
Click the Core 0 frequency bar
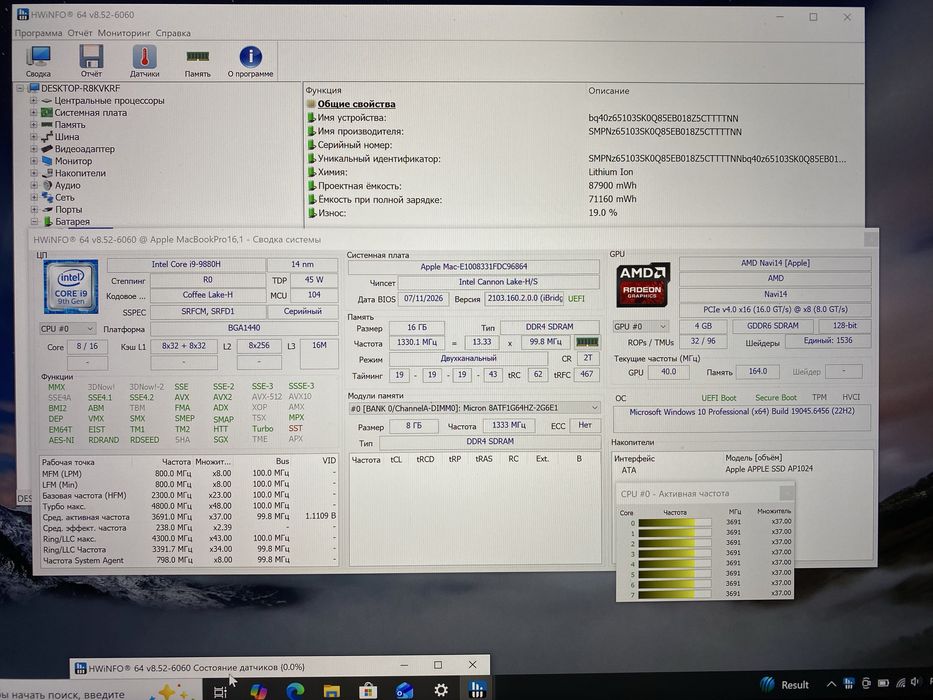675,523
